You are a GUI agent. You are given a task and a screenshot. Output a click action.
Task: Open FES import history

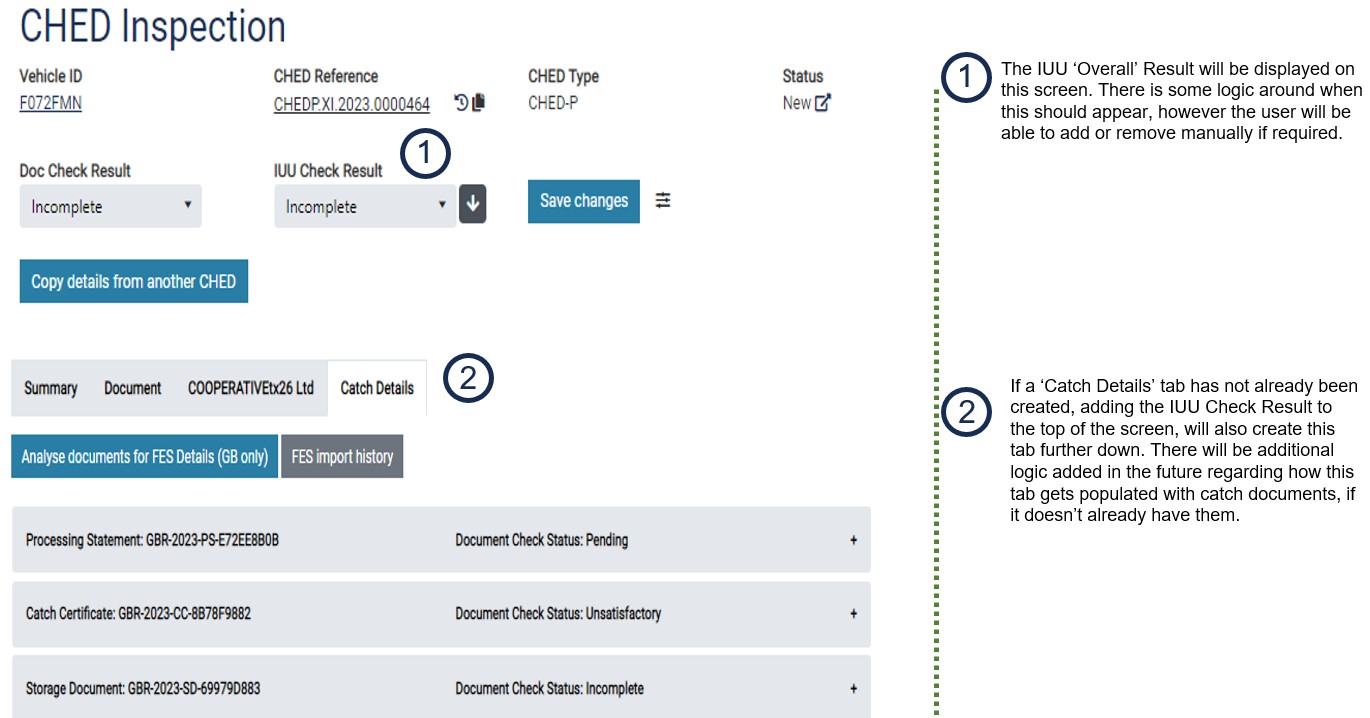pyautogui.click(x=342, y=457)
